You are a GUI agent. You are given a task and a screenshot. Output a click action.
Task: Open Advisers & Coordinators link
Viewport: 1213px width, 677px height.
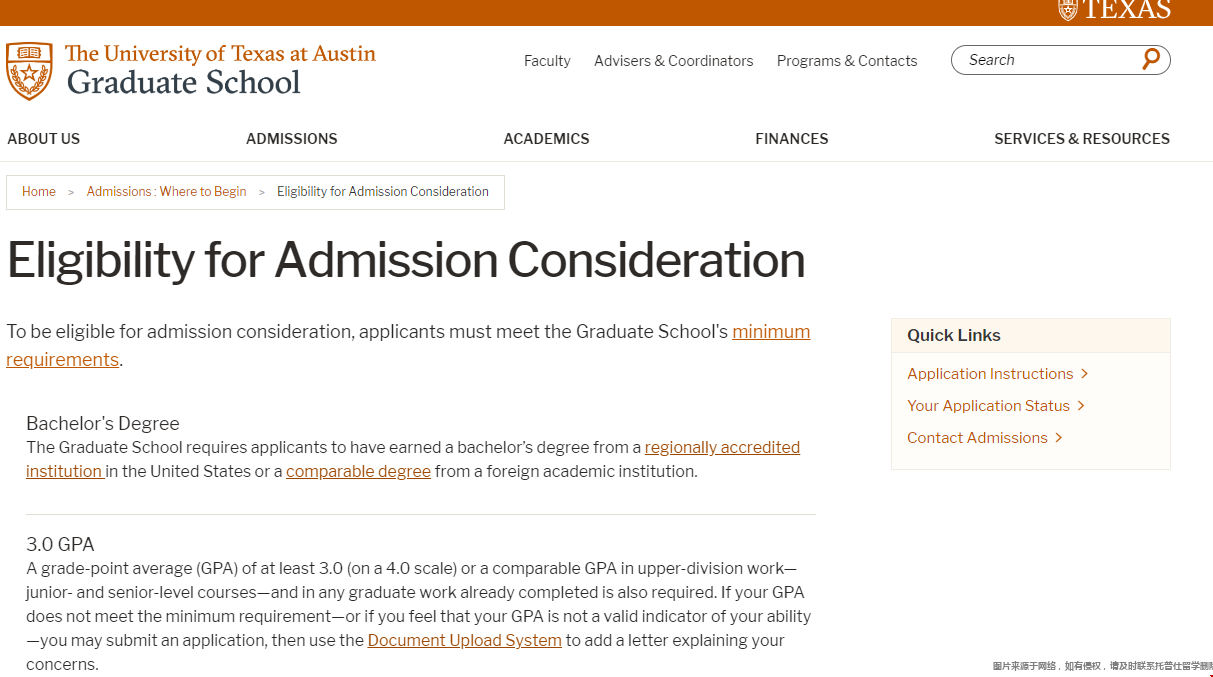(x=674, y=61)
